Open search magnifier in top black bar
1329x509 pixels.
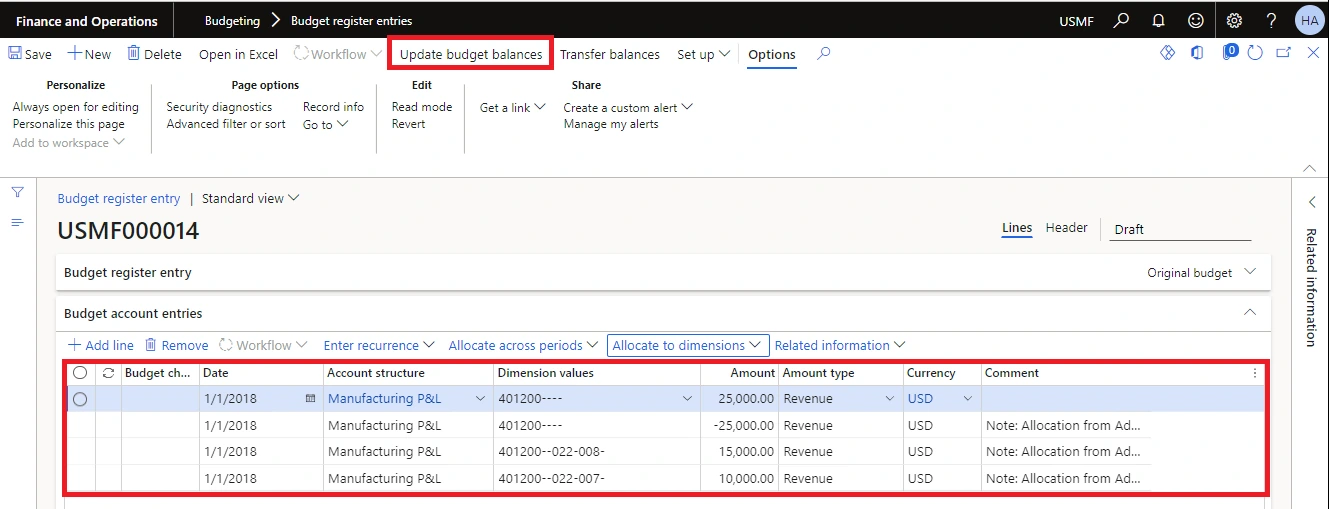coord(1122,20)
